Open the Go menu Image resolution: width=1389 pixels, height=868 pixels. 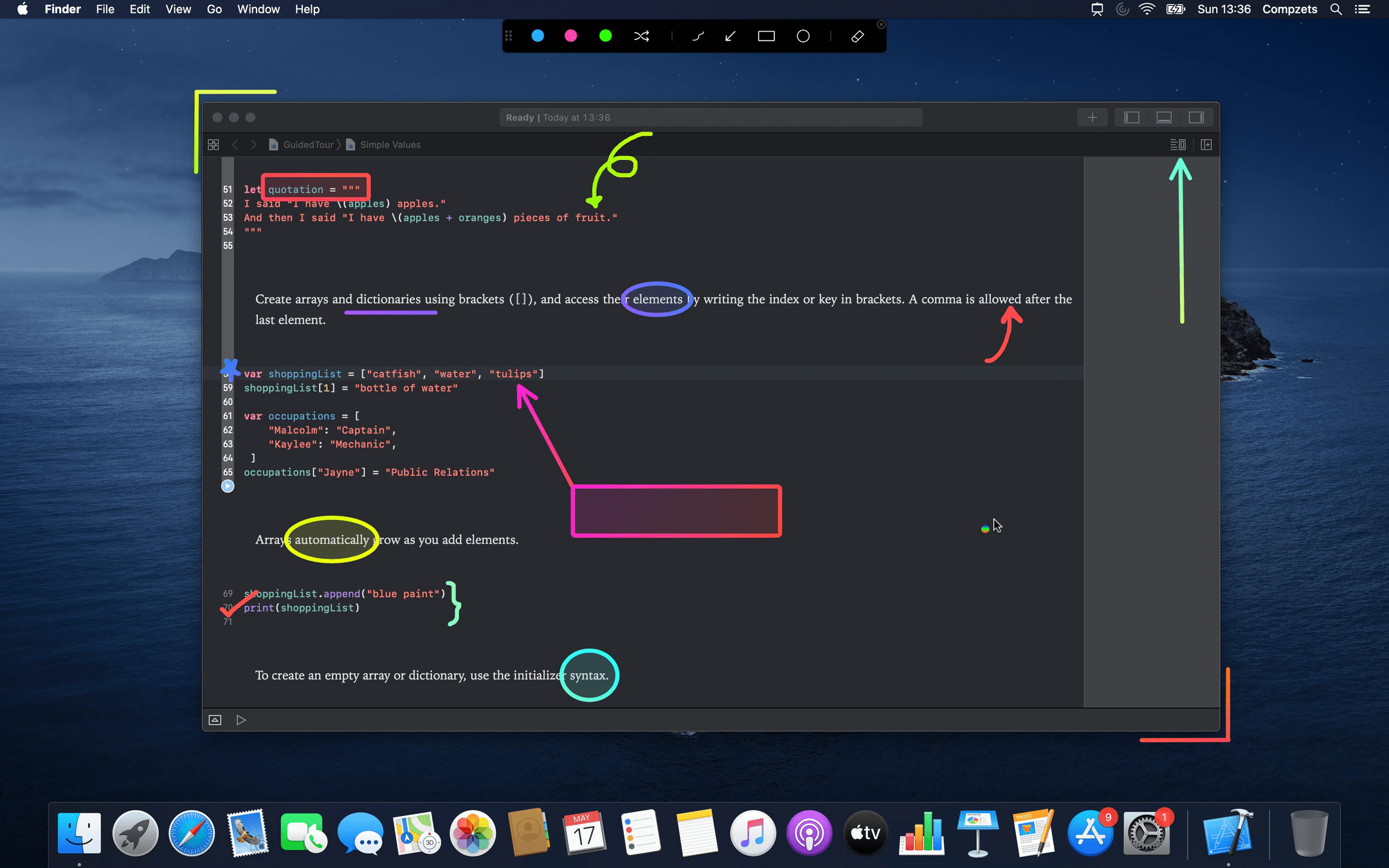pyautogui.click(x=214, y=9)
